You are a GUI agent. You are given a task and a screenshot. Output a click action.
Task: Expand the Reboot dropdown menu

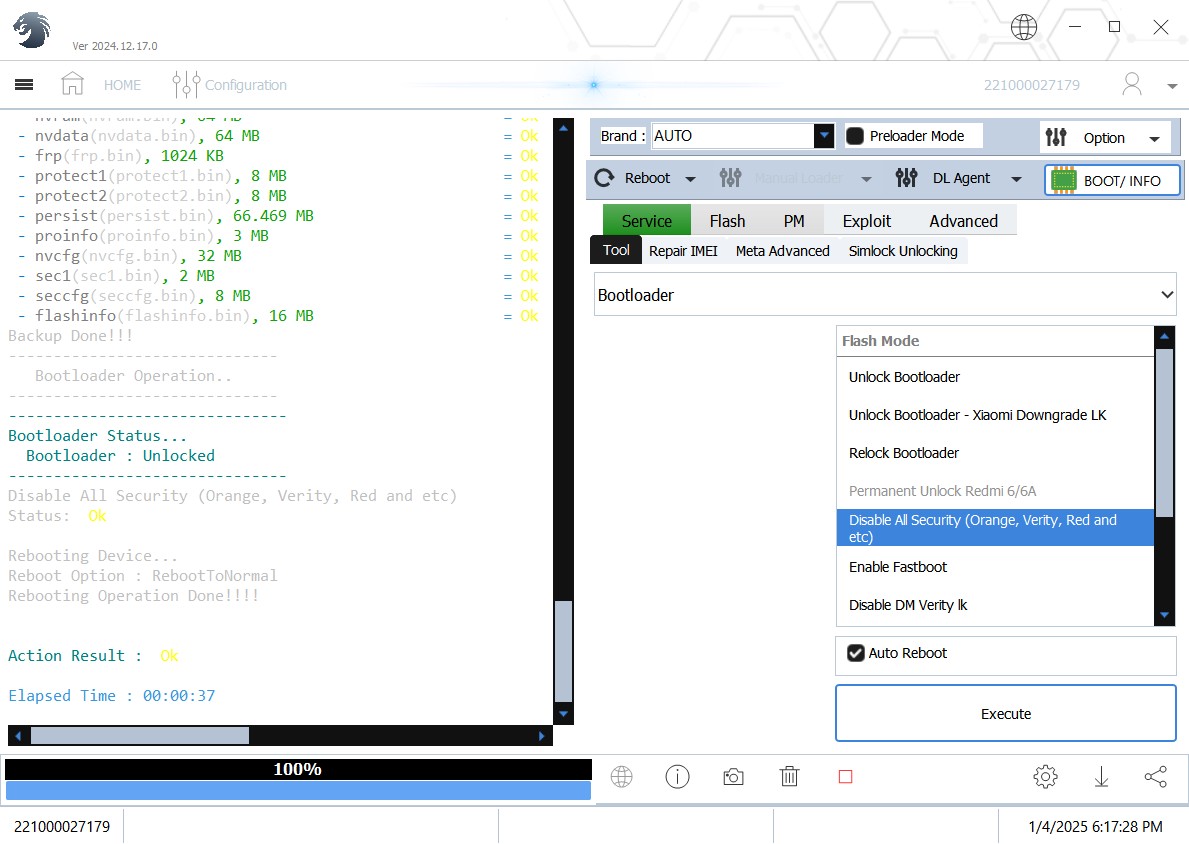tap(690, 179)
